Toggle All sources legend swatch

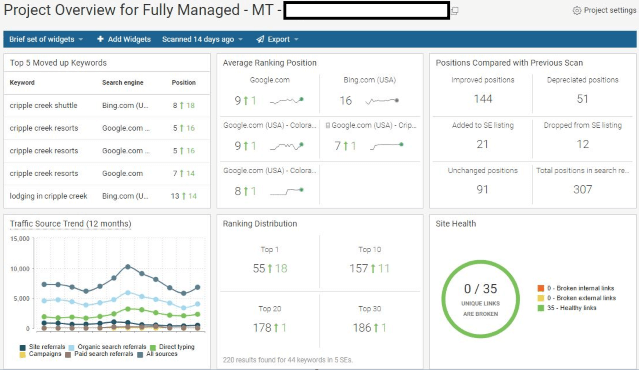[x=140, y=355]
